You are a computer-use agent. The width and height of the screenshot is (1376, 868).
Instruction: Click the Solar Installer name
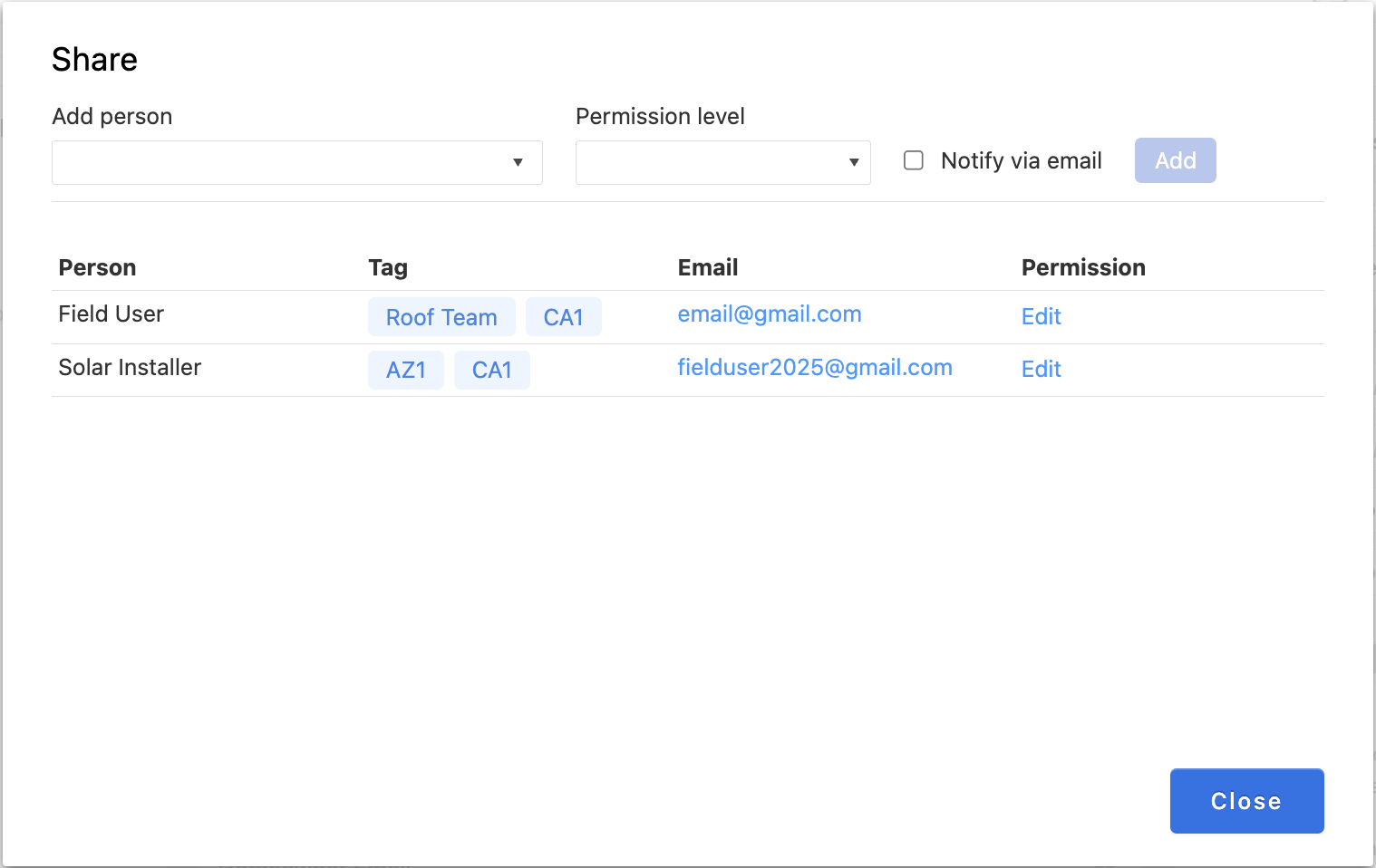coord(130,367)
